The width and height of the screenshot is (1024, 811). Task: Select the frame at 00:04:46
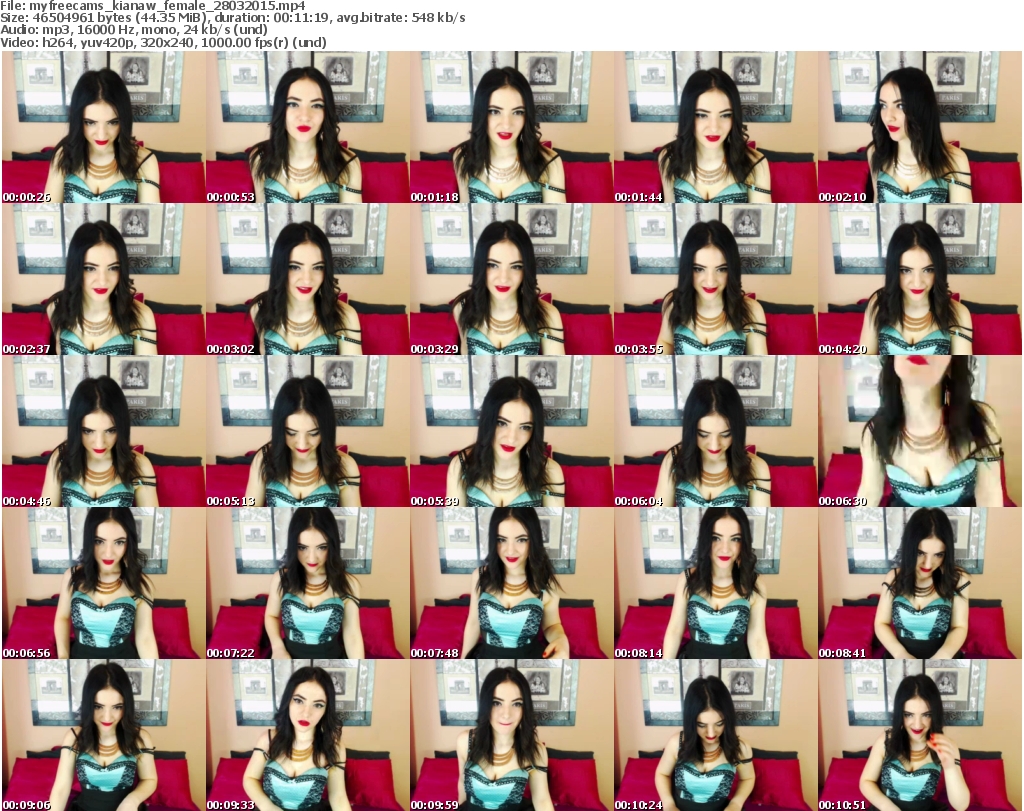pyautogui.click(x=104, y=431)
